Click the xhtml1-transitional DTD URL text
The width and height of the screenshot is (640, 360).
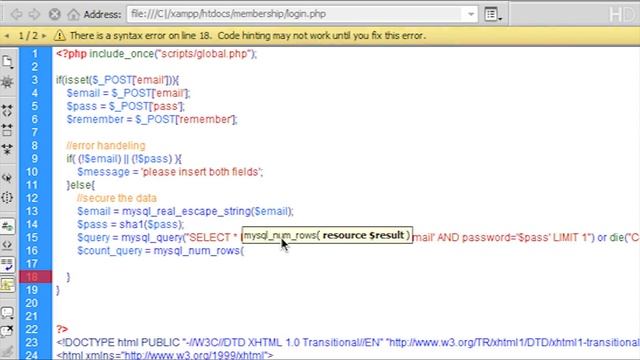point(514,342)
